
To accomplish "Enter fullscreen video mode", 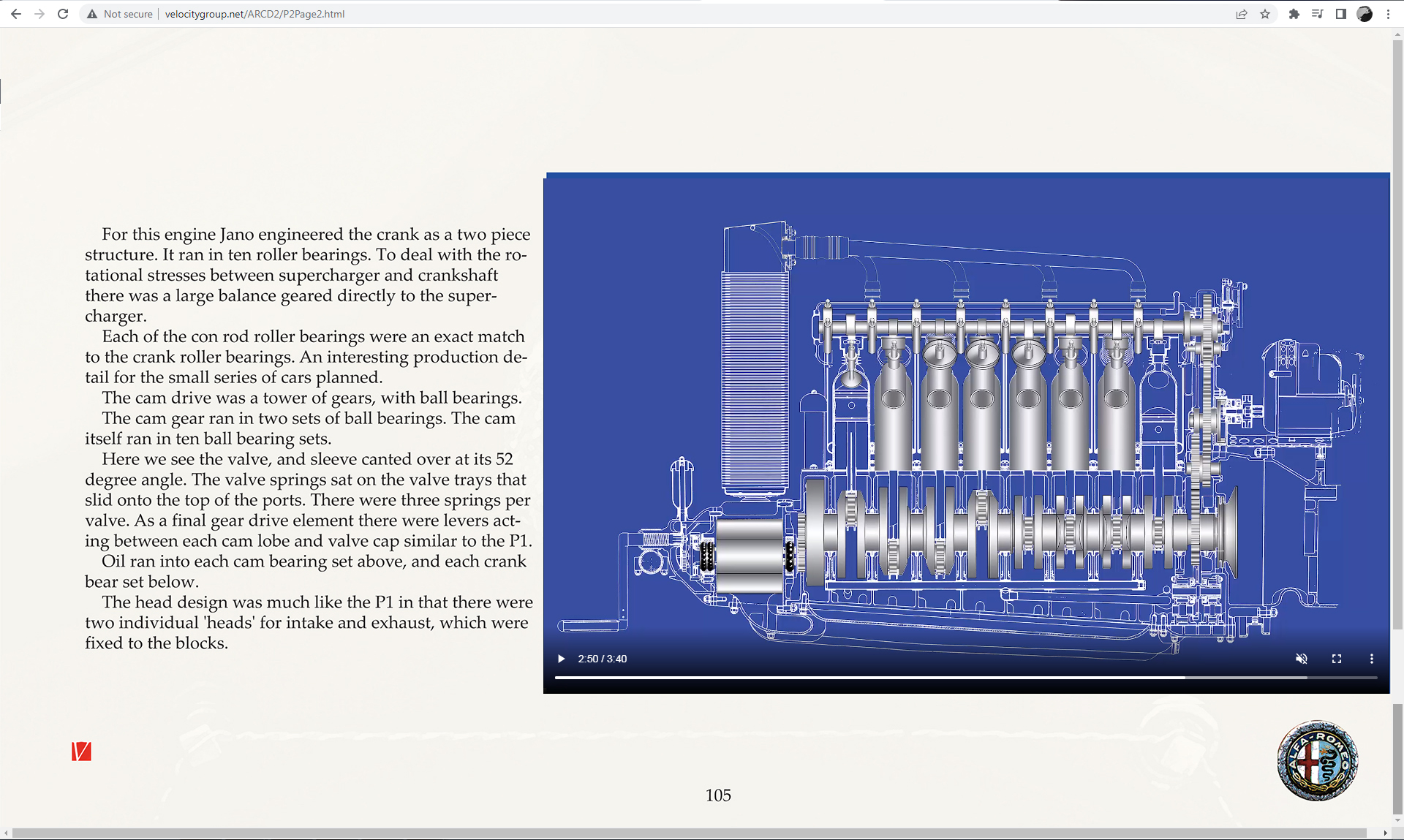I will pos(1337,659).
